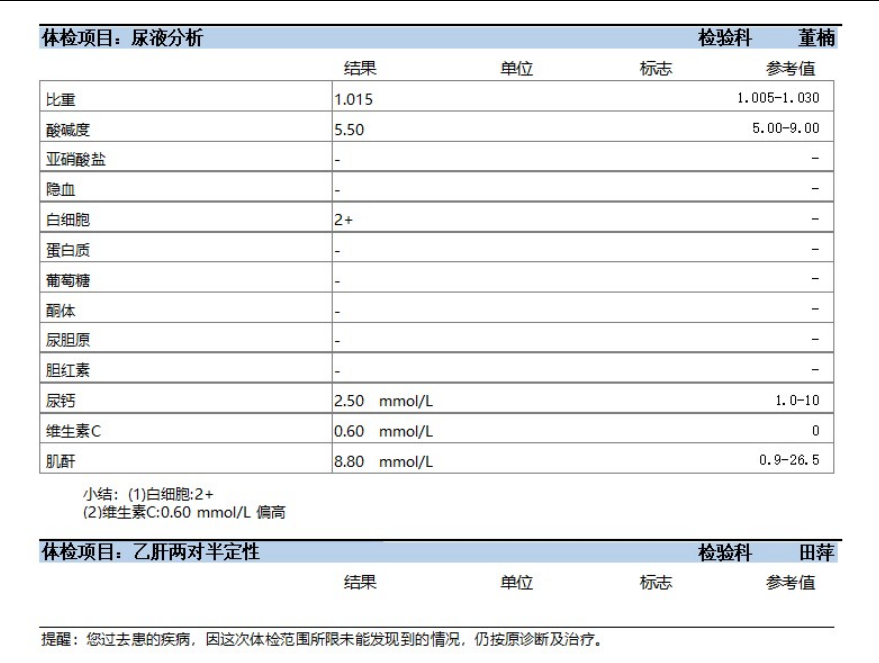The width and height of the screenshot is (879, 663).
Task: Select the 2+ result in 白细胞 row
Action: (344, 220)
